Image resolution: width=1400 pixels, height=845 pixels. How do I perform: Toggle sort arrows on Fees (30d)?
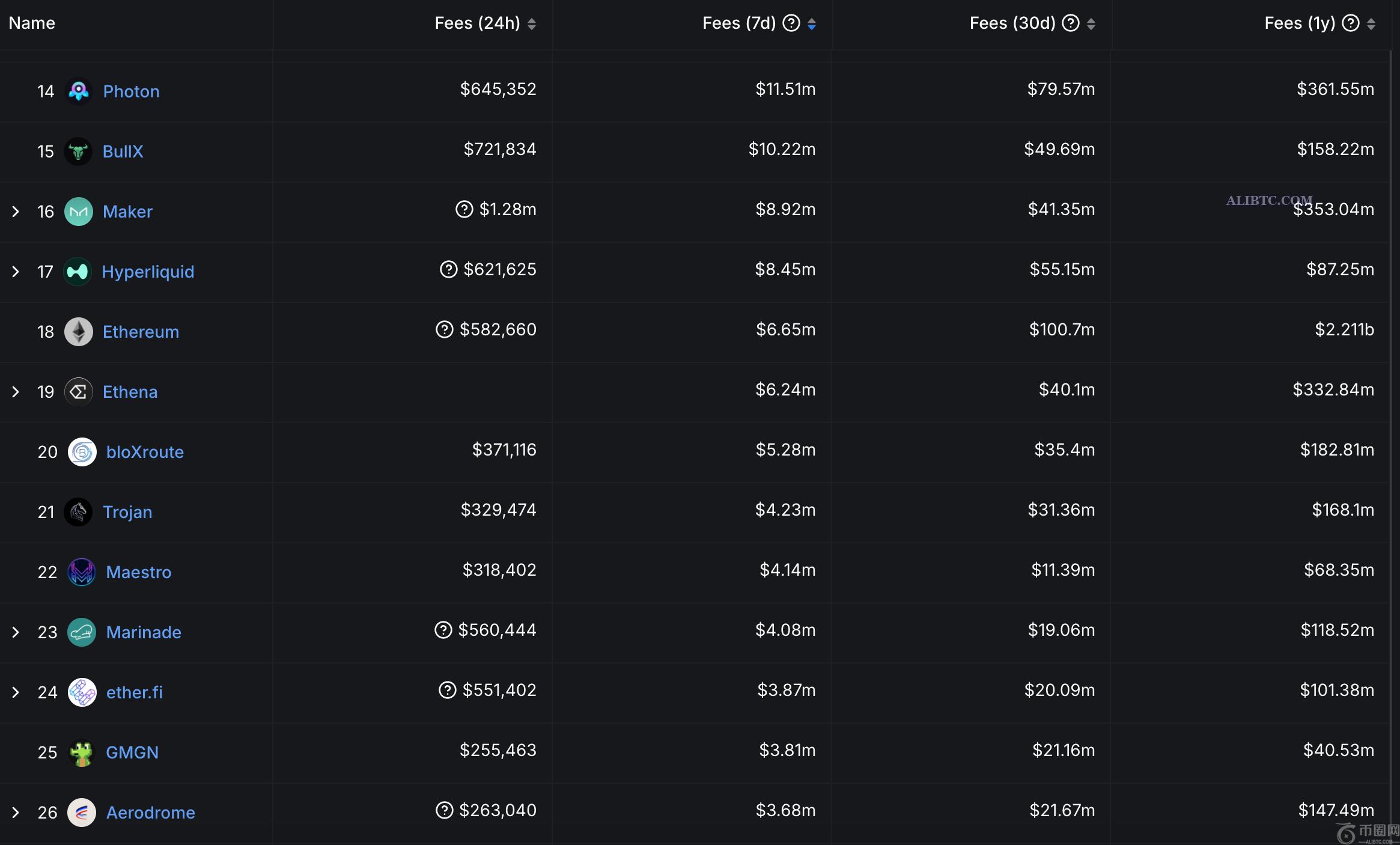click(x=1091, y=24)
